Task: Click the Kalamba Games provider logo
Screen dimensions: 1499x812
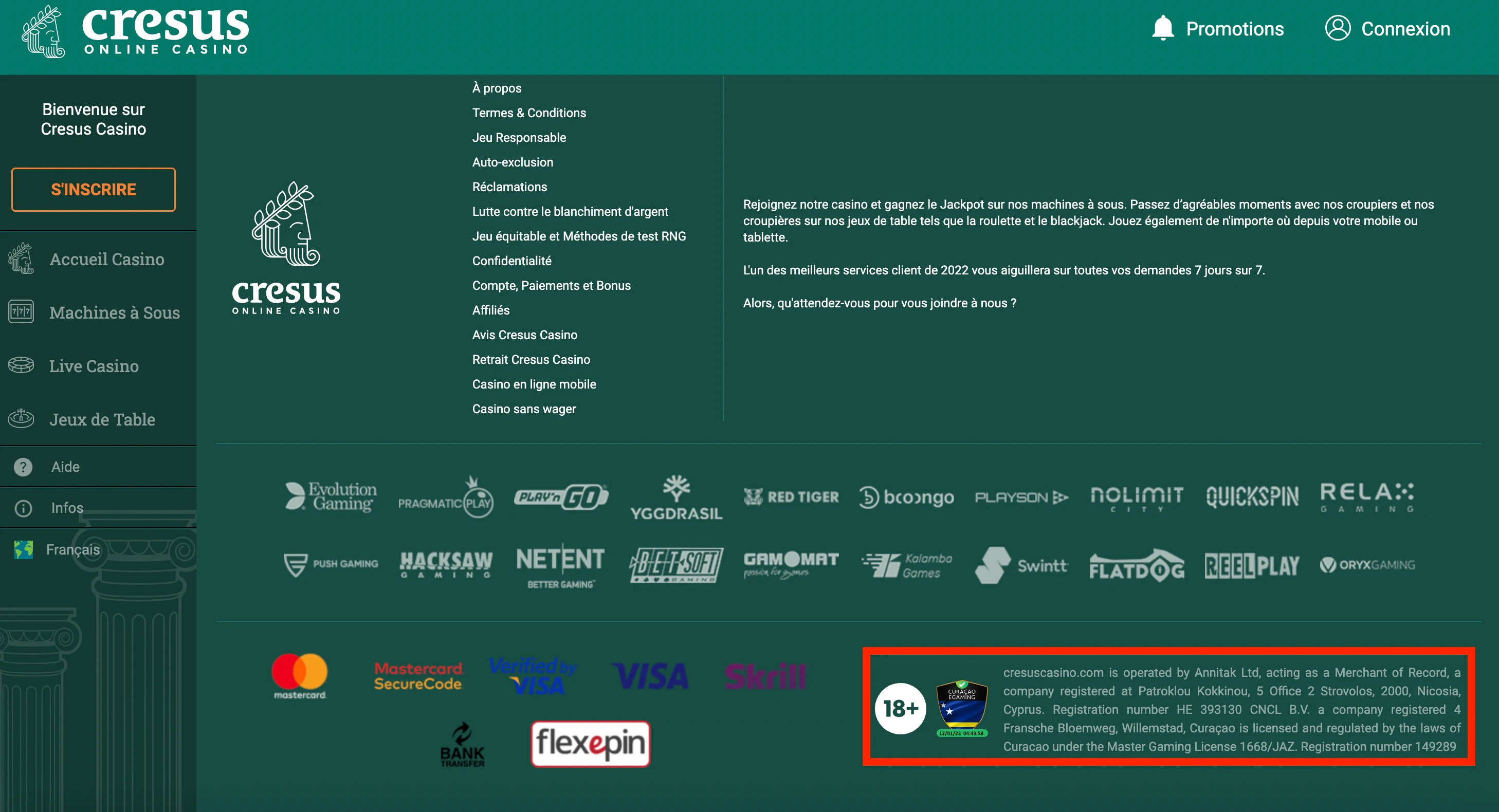Action: [x=907, y=565]
